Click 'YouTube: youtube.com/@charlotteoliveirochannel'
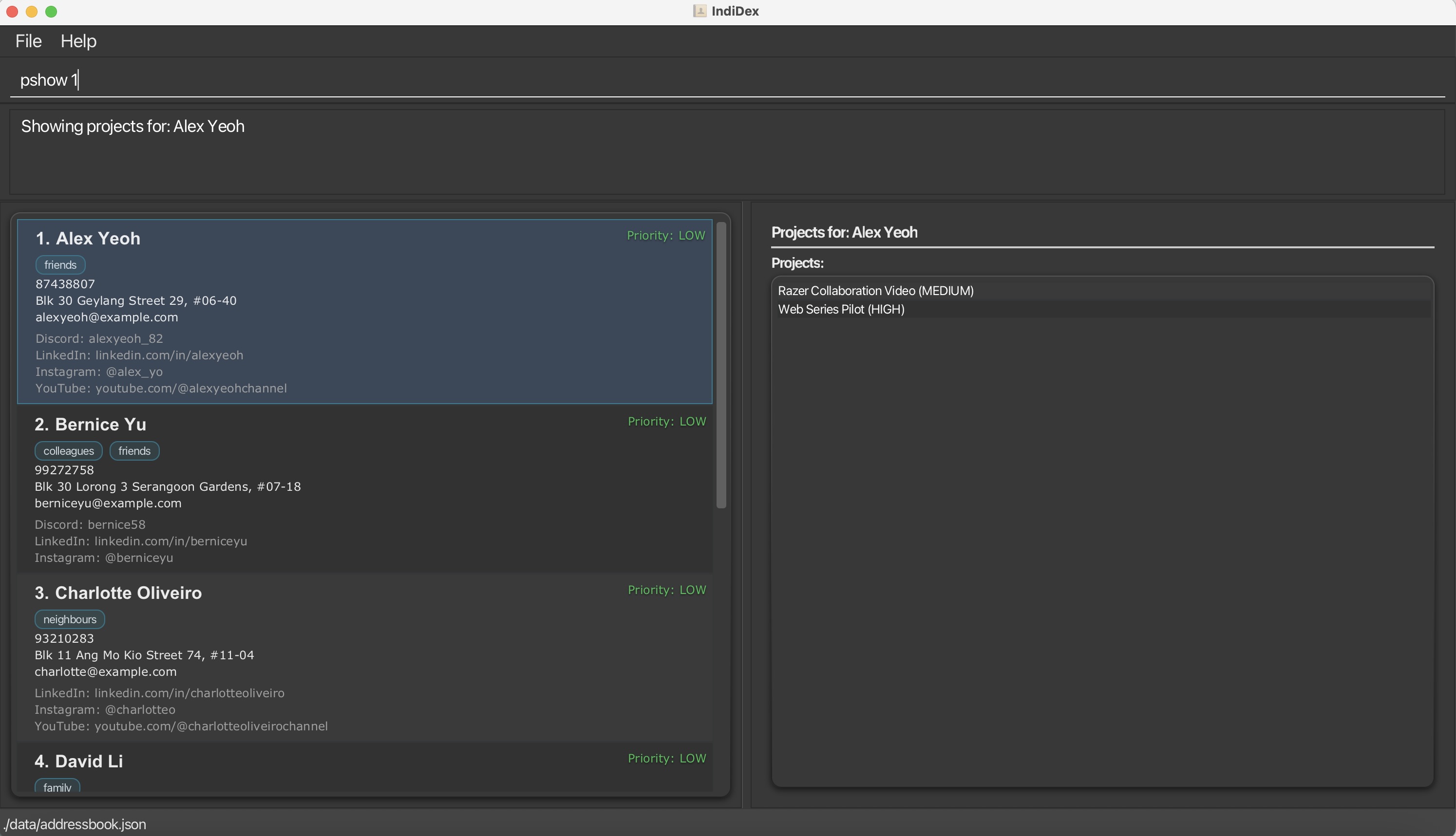Screen dimensions: 1456x836 182,726
